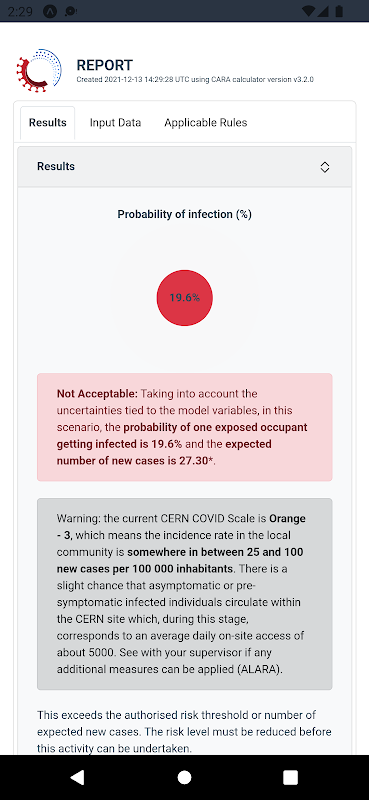Tap the circled A notification icon

point(50,12)
